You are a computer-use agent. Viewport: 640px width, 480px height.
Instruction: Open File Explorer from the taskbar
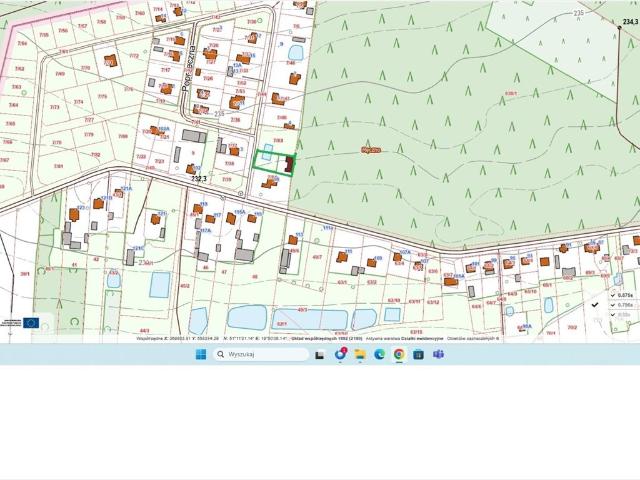pyautogui.click(x=359, y=354)
